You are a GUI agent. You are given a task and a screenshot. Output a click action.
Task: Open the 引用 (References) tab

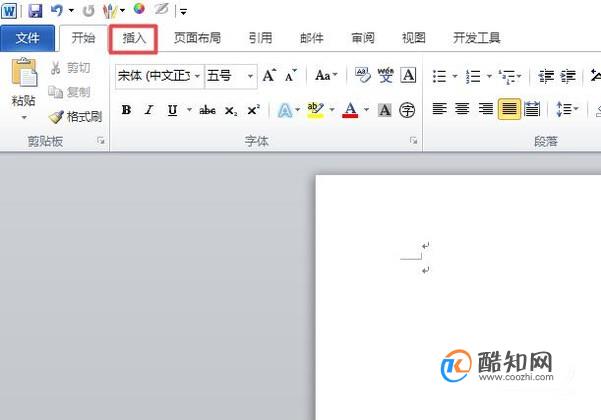[261, 38]
